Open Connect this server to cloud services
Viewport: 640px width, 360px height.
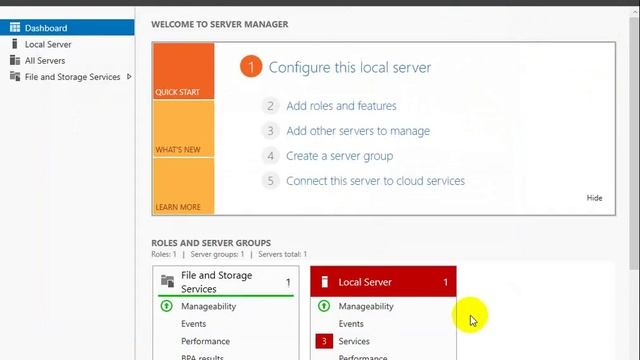[x=376, y=181]
